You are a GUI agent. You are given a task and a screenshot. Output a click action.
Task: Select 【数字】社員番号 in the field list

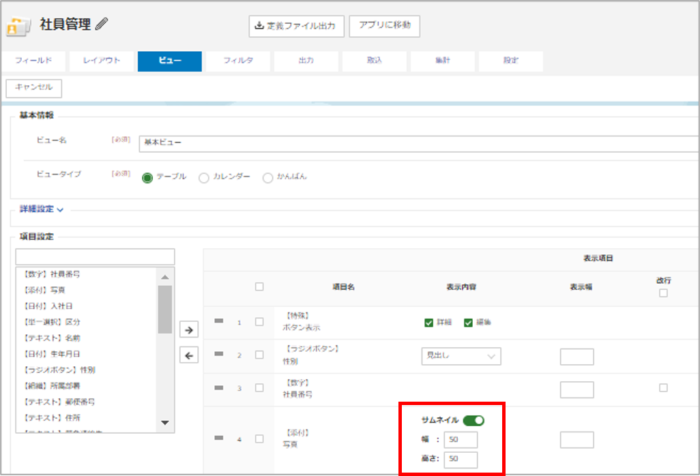(86, 274)
